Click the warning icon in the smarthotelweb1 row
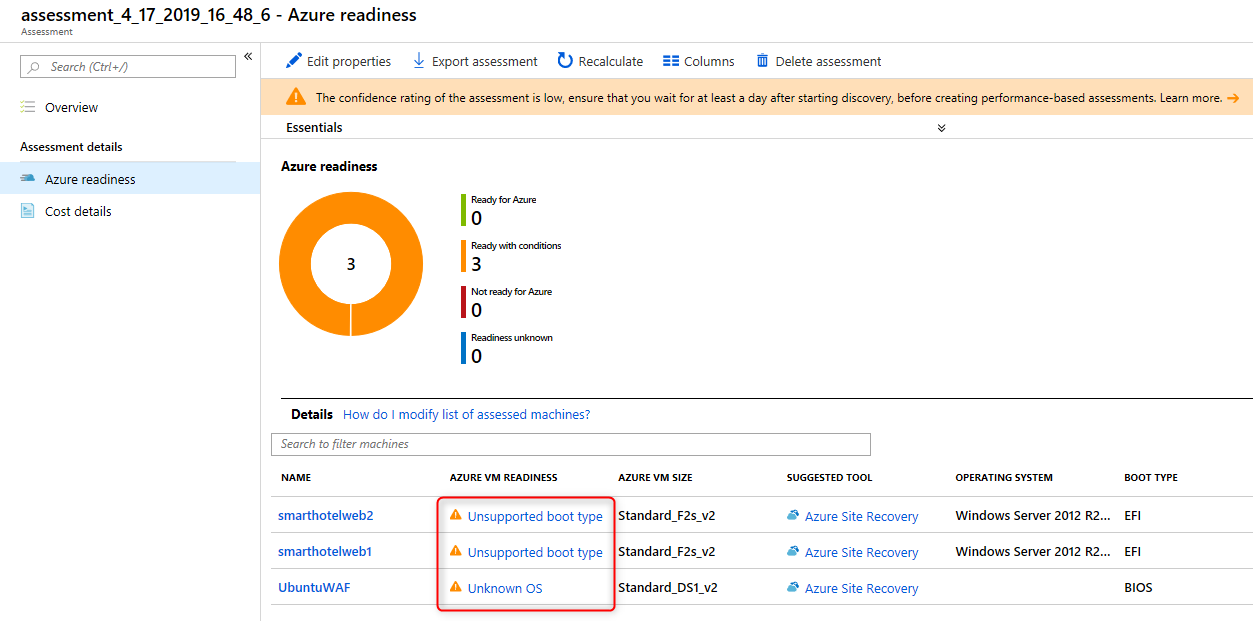Image resolution: width=1253 pixels, height=621 pixels. click(x=456, y=551)
